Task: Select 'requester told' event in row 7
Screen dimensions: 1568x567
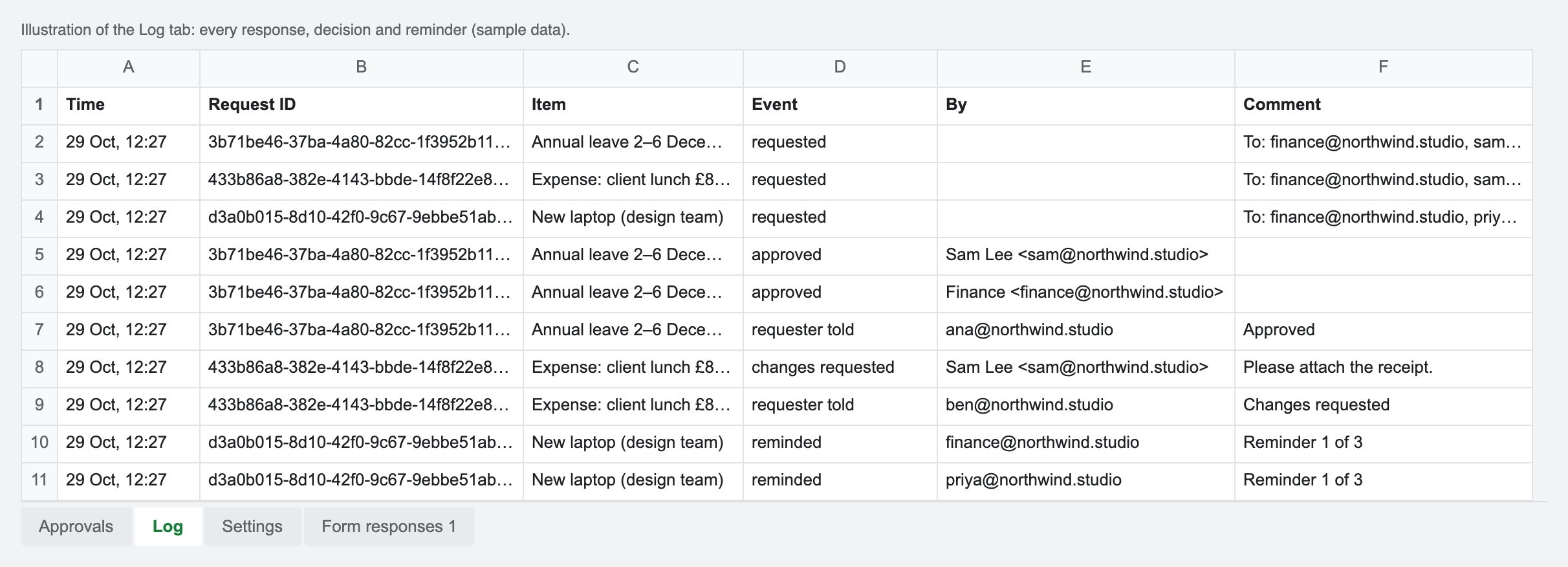Action: [x=840, y=331]
